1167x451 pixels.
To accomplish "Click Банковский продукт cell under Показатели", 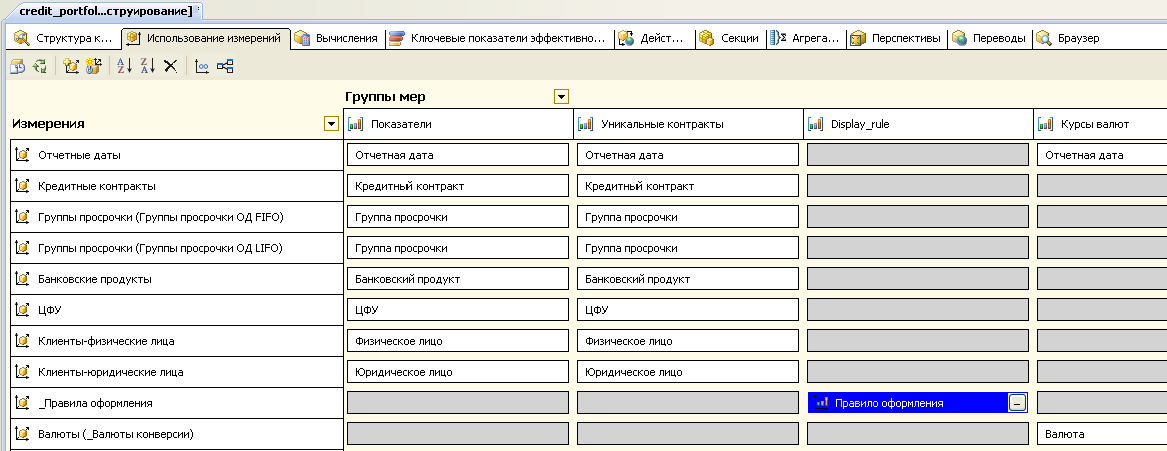I will tap(458, 279).
